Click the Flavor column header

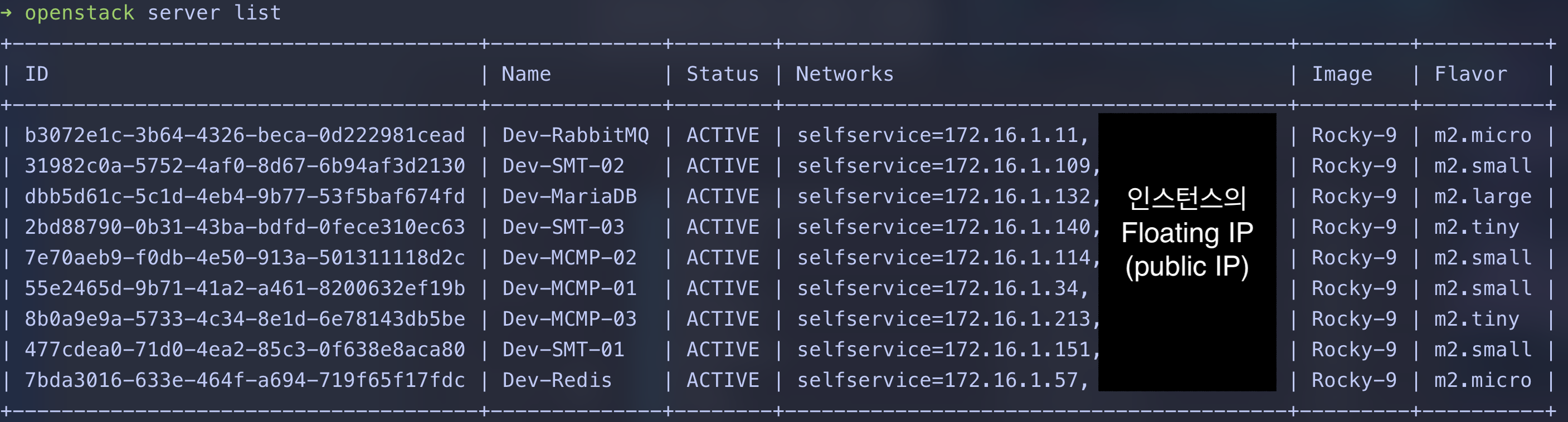coord(1470,74)
